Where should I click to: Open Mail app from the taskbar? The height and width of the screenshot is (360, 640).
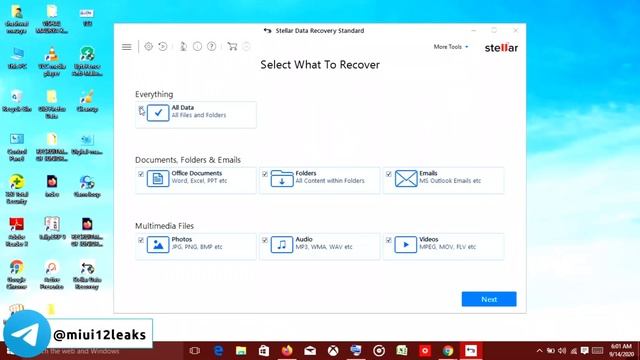coord(310,351)
